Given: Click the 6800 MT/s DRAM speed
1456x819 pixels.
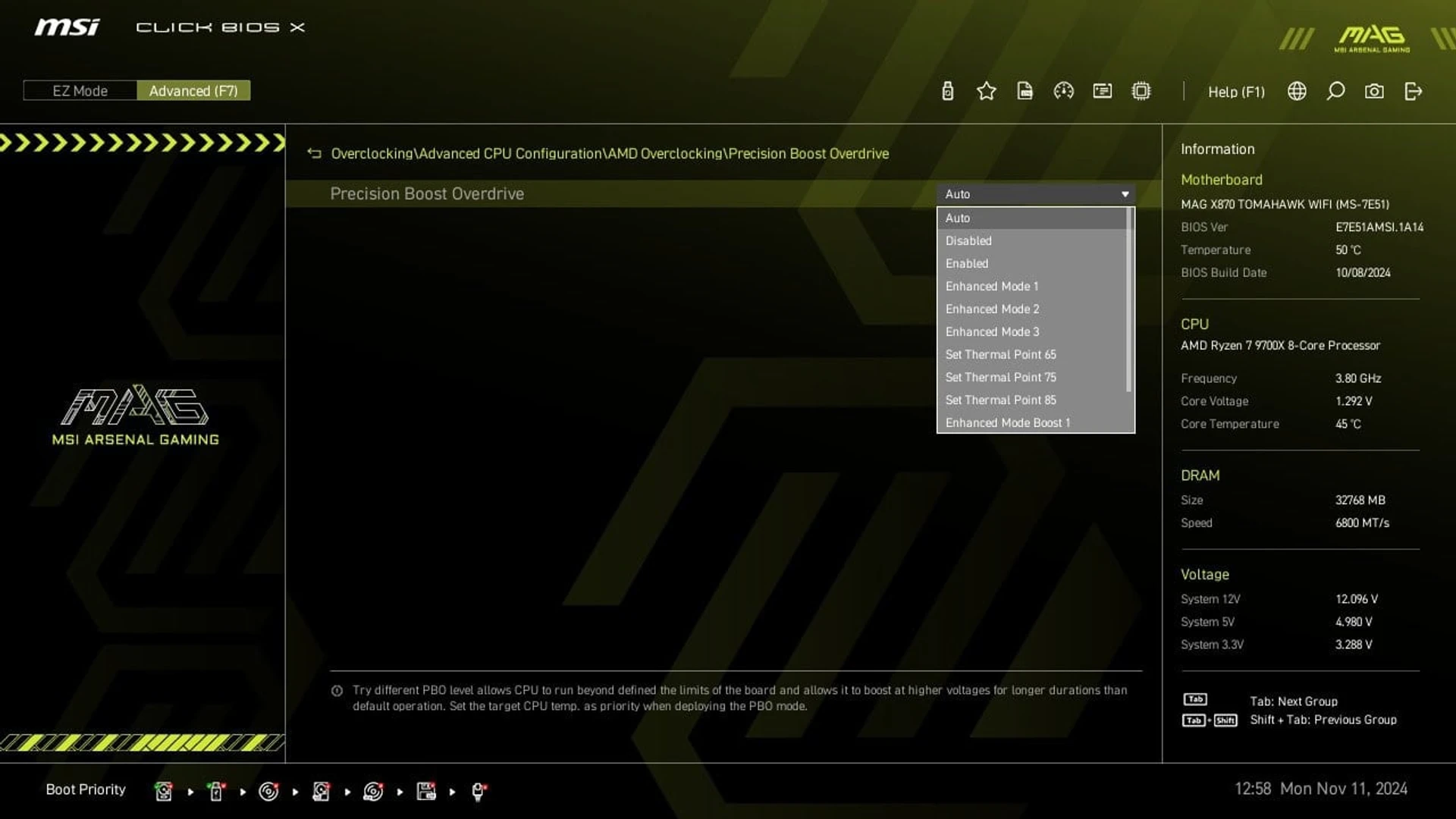Looking at the screenshot, I should (x=1362, y=522).
